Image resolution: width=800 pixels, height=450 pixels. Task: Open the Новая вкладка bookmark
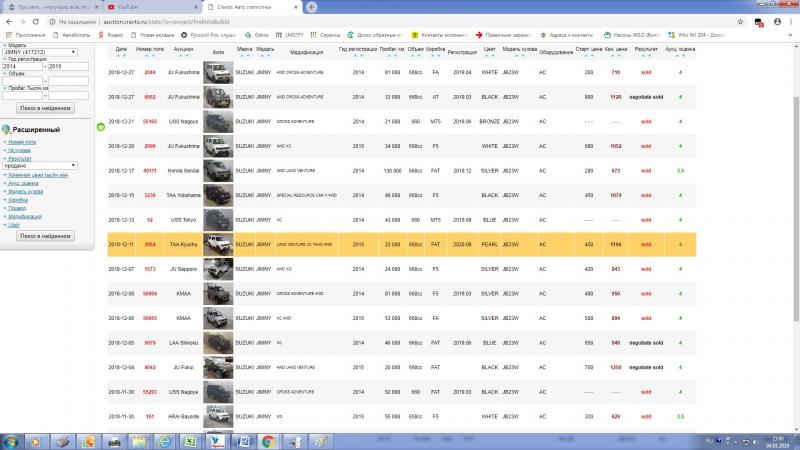click(153, 35)
